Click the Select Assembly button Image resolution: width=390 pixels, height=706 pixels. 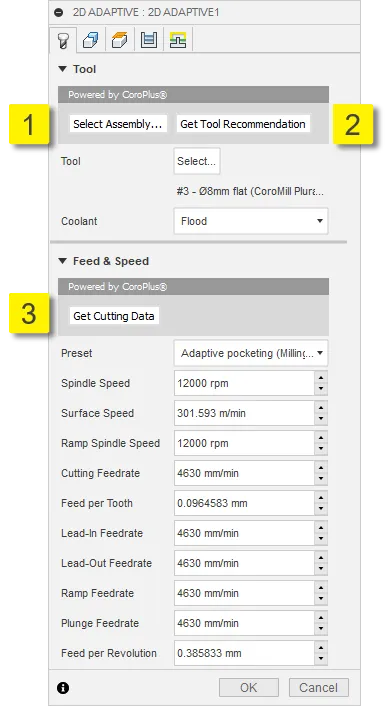point(118,124)
